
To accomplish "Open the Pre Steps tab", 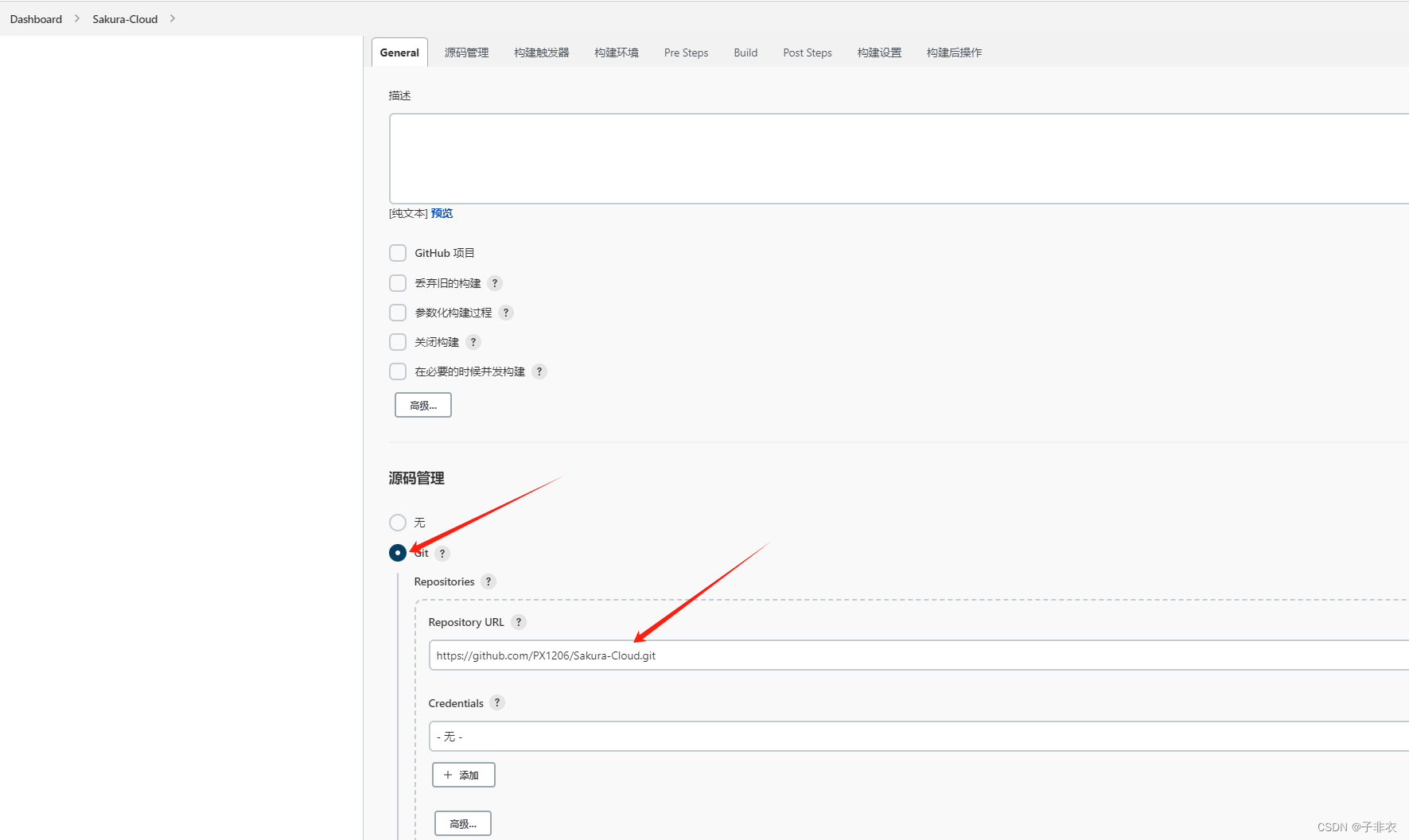I will coord(686,52).
